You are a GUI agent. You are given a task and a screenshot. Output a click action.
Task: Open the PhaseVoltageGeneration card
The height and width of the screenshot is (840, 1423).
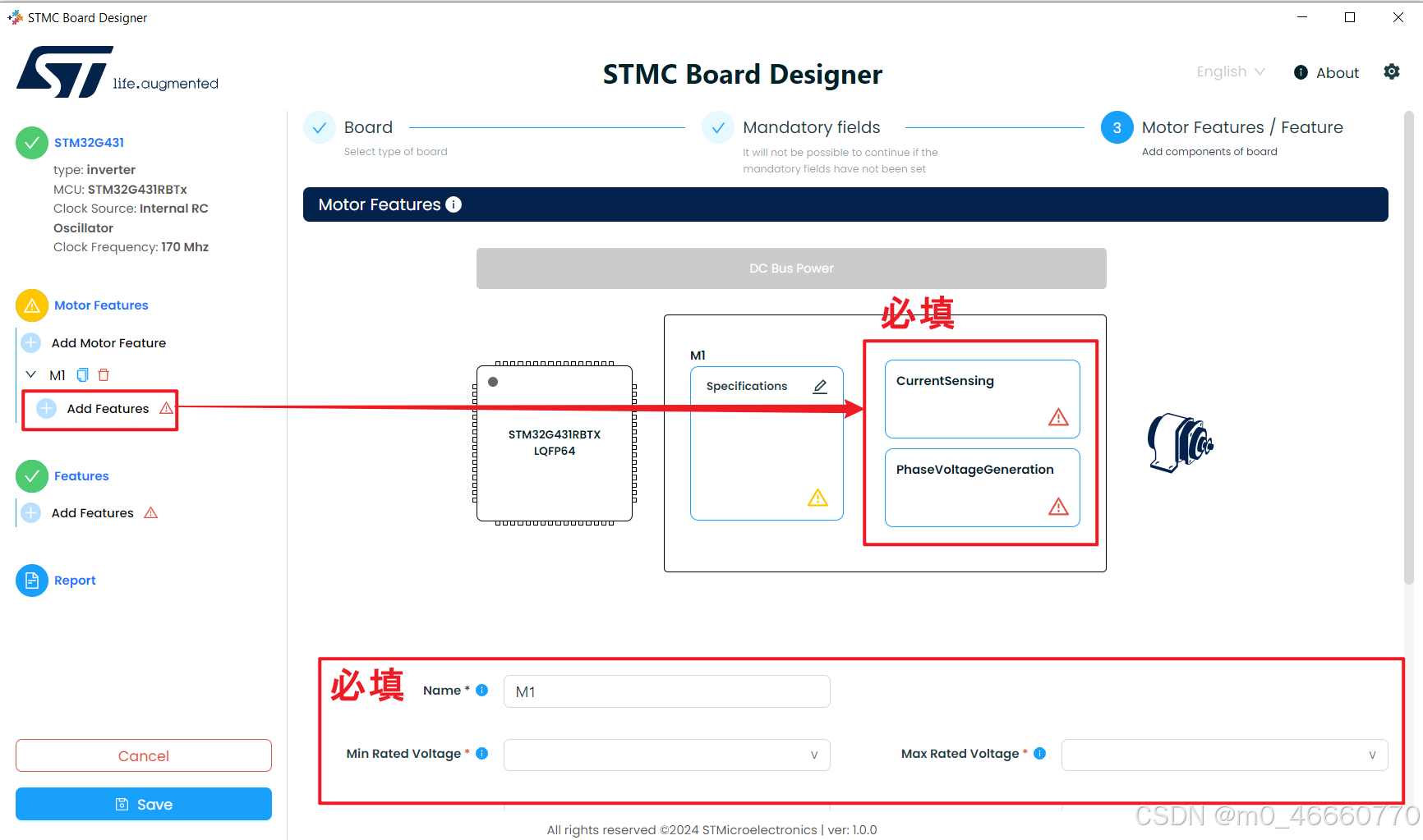pyautogui.click(x=982, y=488)
